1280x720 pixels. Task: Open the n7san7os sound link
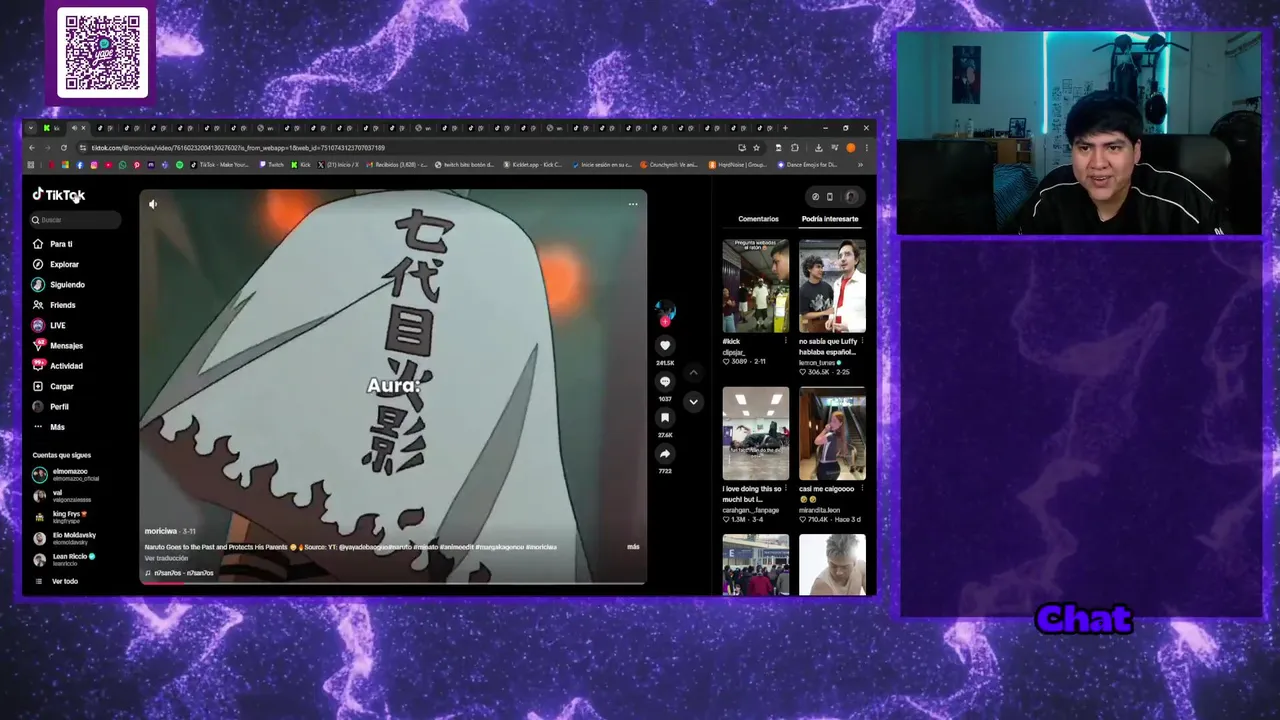pyautogui.click(x=179, y=573)
